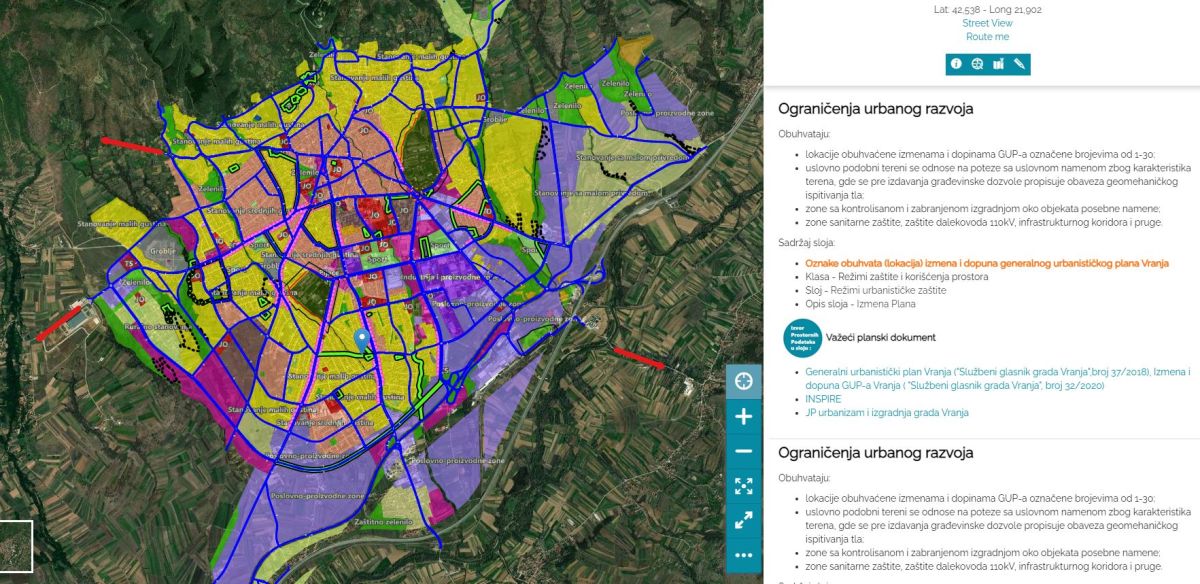Click the info icon in the teal toolbar
This screenshot has height=584, width=1200.
pyautogui.click(x=956, y=64)
